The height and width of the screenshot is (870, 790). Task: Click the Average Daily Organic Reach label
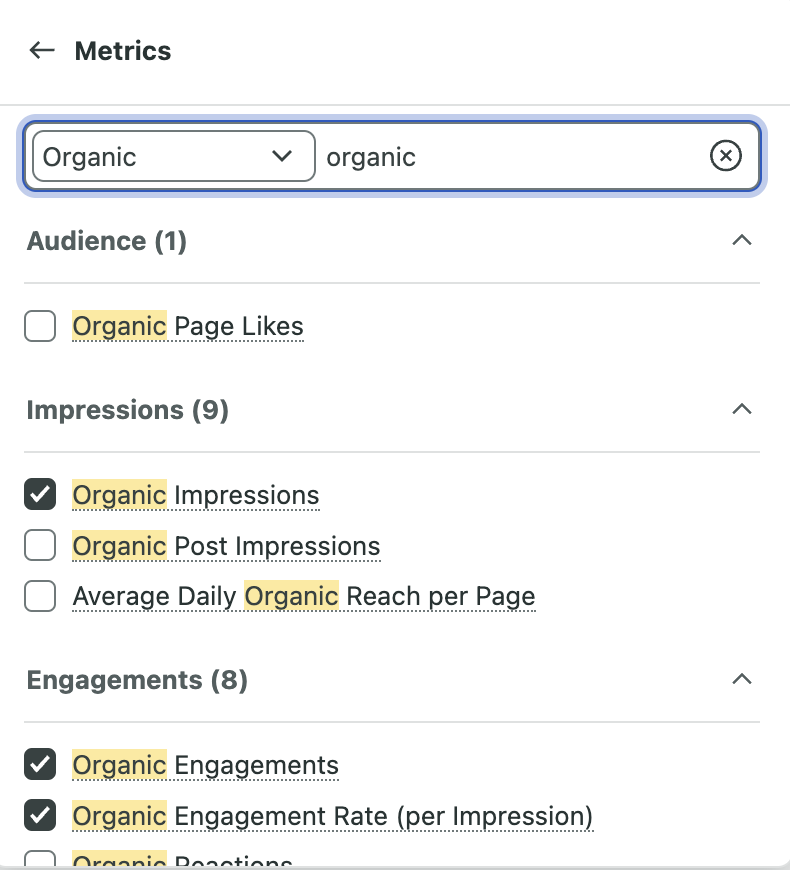tap(304, 597)
